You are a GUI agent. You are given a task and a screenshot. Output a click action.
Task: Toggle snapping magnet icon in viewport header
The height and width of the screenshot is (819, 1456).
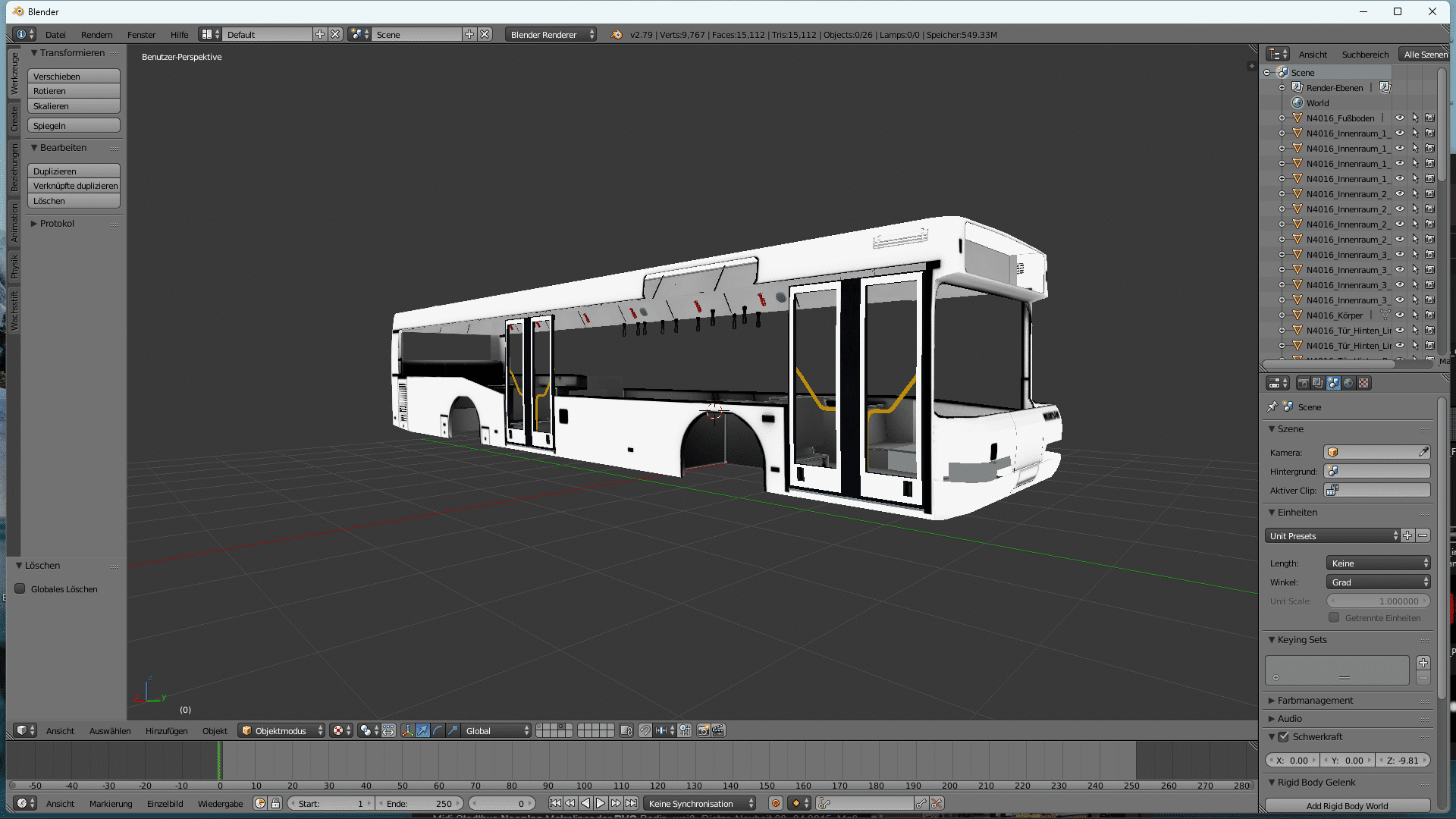click(645, 730)
